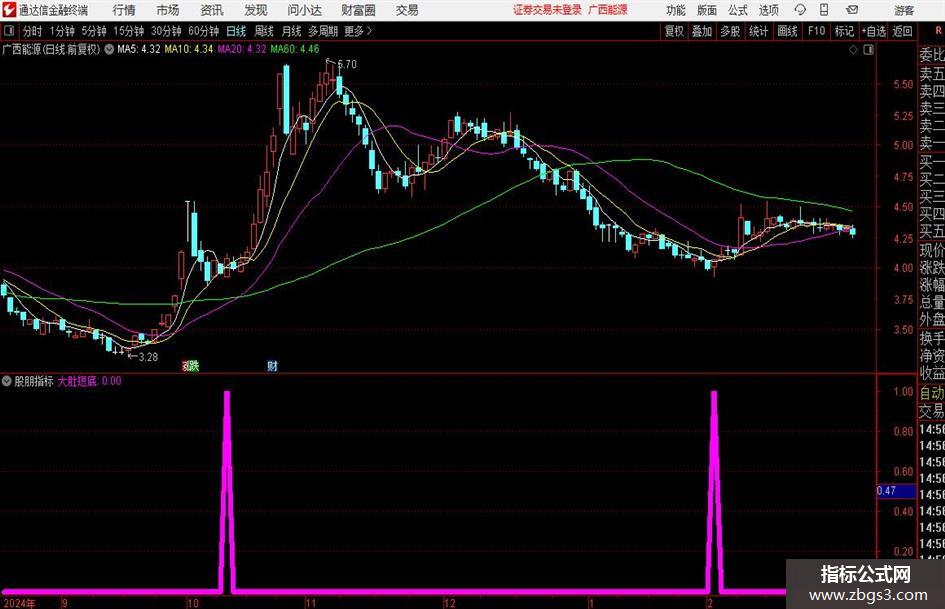Click the 5.70 high price label
Screen dimensions: 945x609
(x=347, y=64)
